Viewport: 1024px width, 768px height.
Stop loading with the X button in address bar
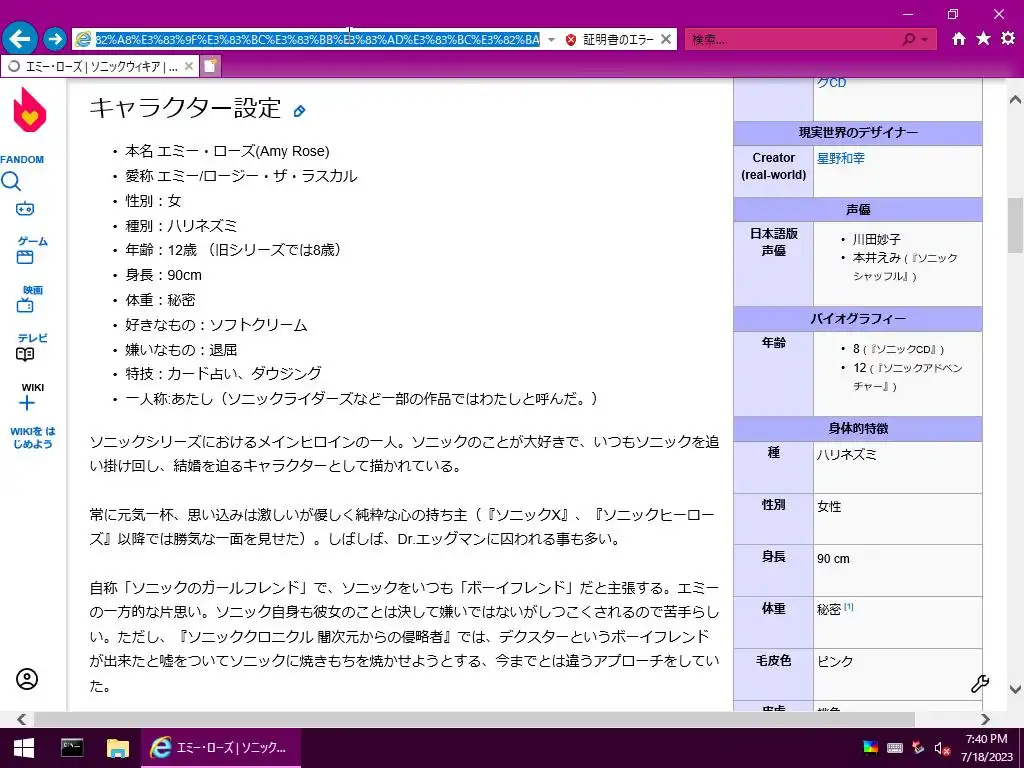[x=665, y=40]
